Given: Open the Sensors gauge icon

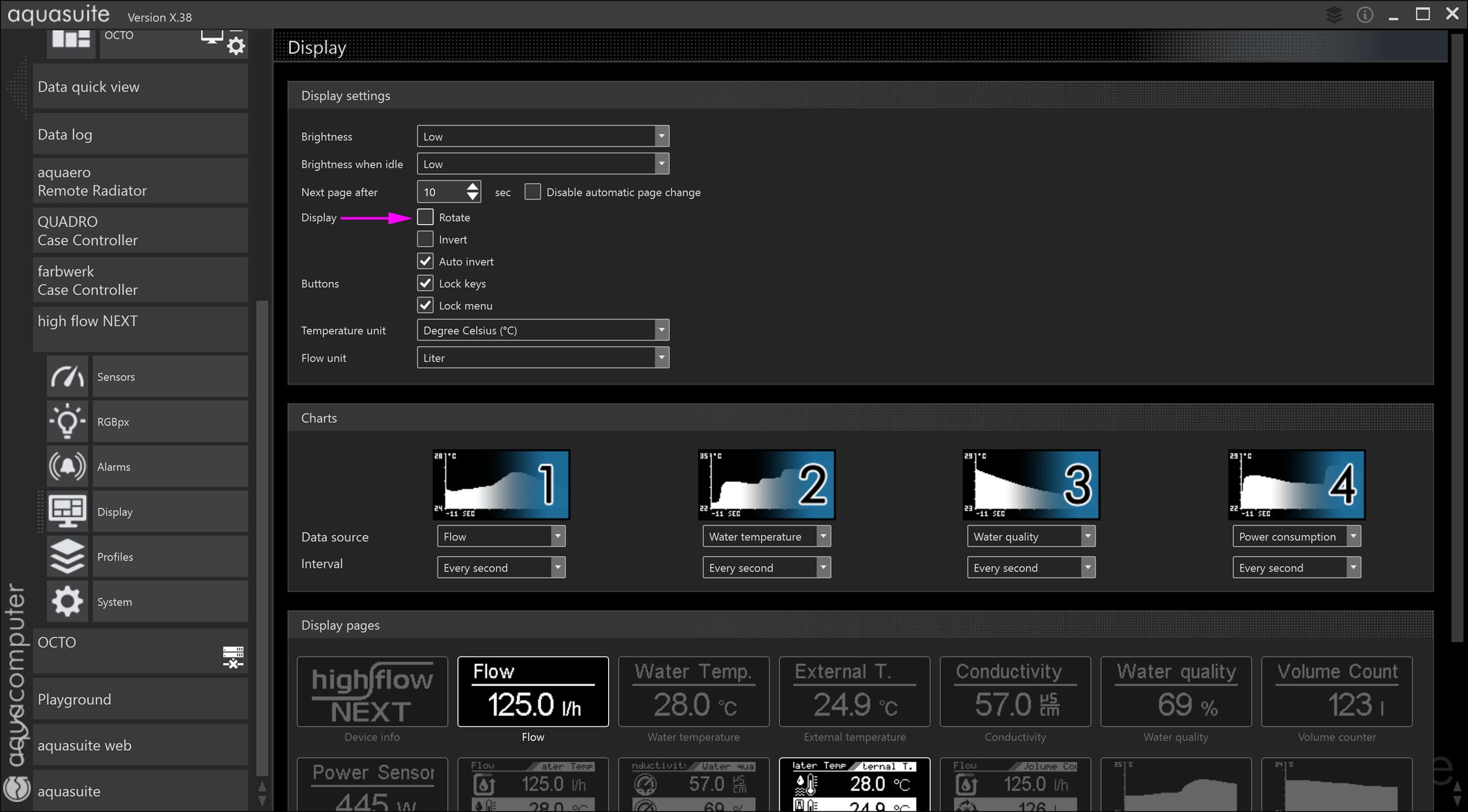Looking at the screenshot, I should click(67, 377).
